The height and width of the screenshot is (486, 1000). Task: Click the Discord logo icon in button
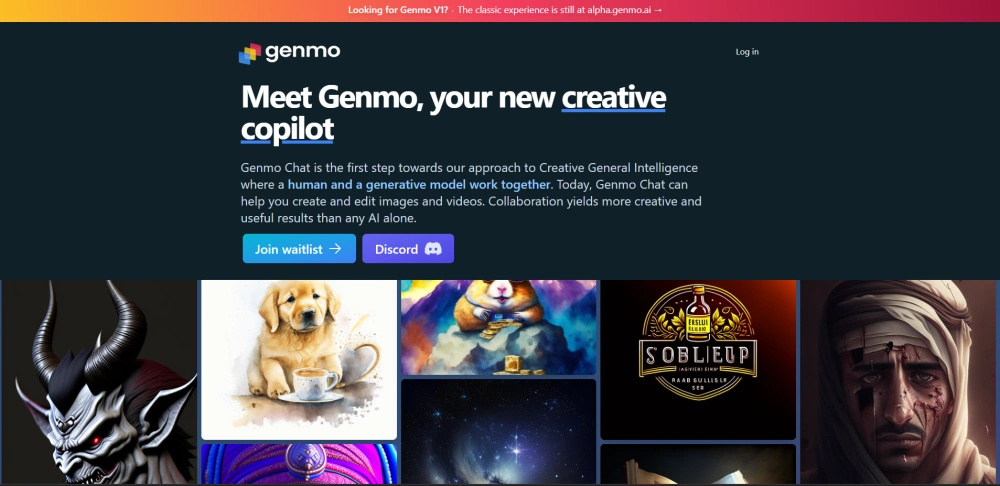coord(433,249)
